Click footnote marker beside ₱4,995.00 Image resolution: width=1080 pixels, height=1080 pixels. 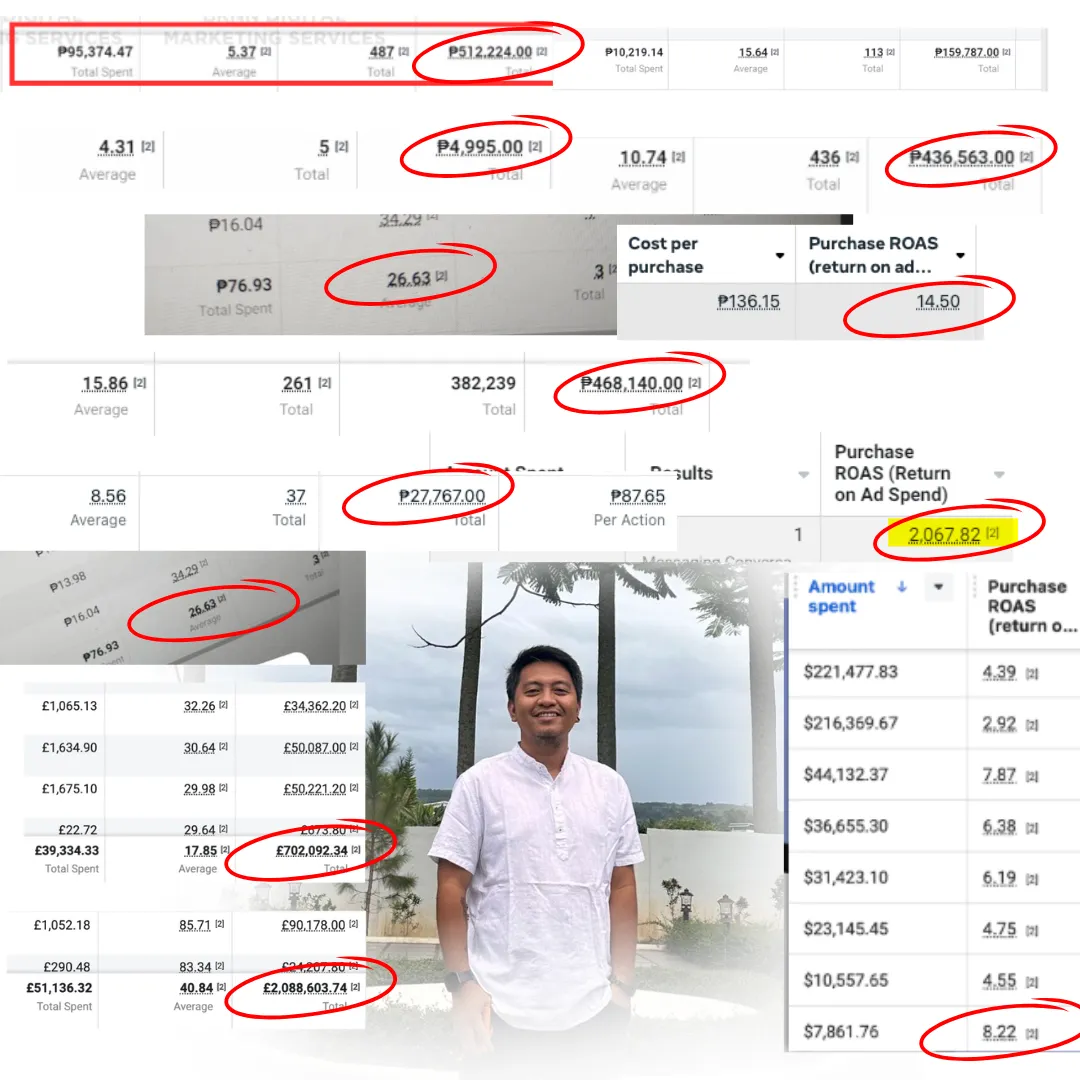tap(535, 146)
